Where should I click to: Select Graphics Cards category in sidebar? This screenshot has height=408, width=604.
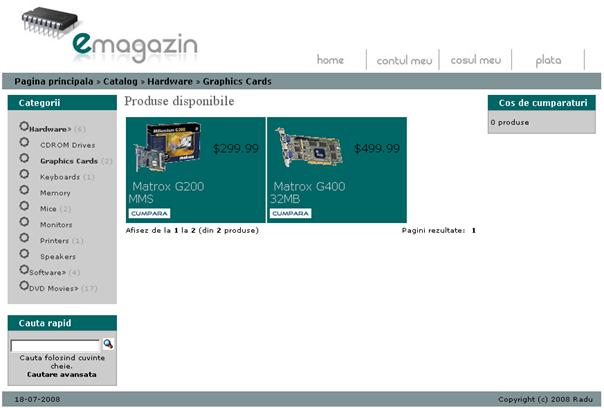click(x=69, y=161)
